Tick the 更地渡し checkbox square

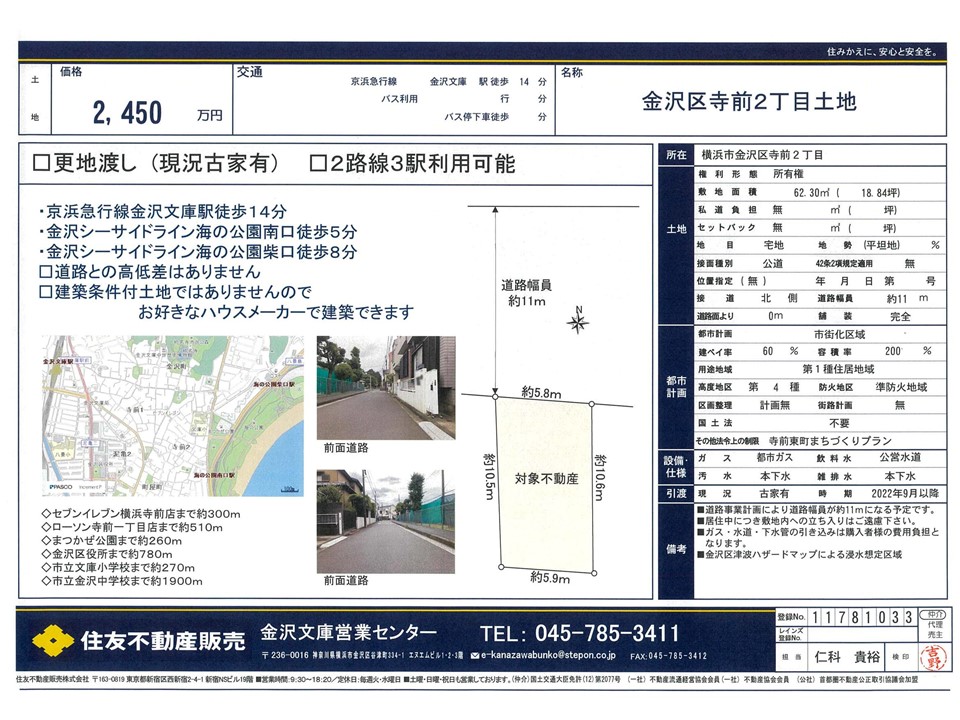pos(42,164)
